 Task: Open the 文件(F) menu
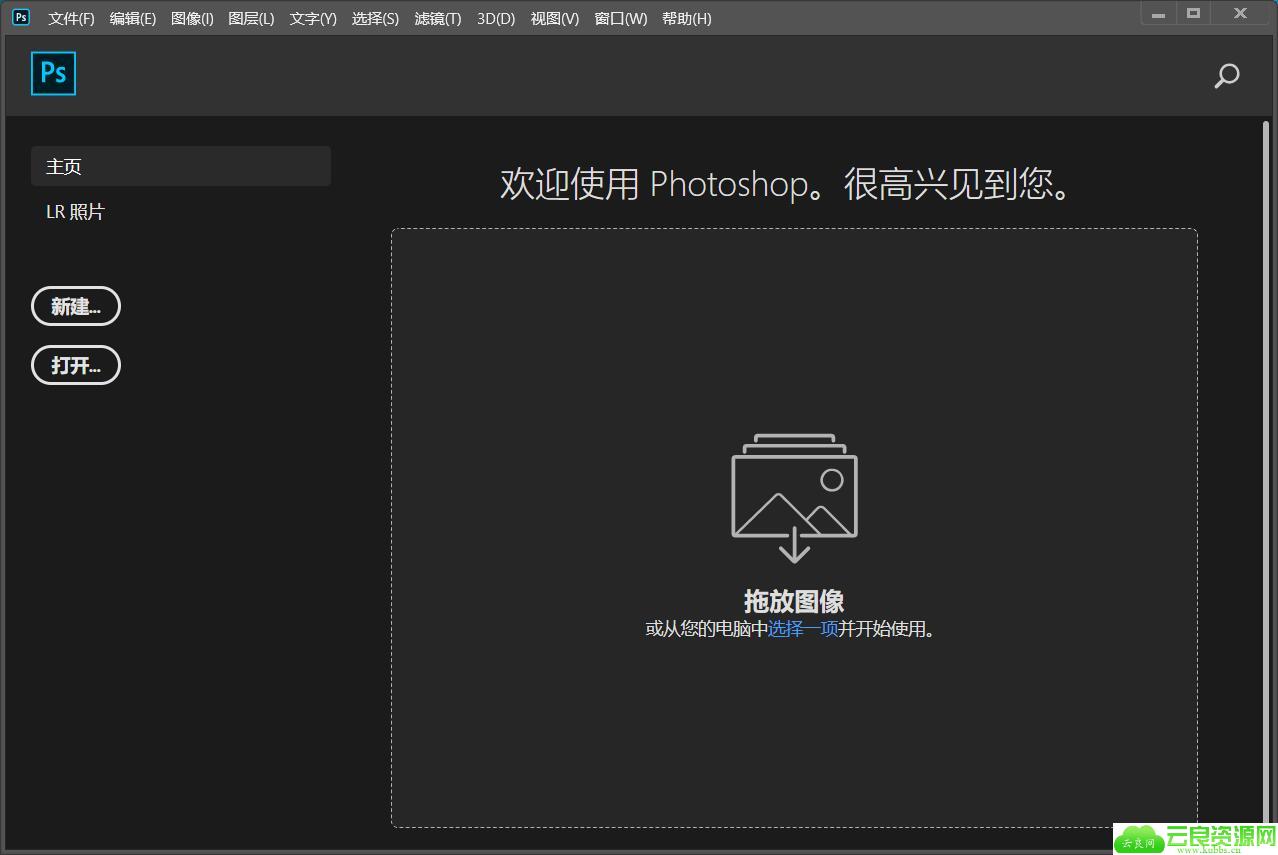[x=71, y=19]
